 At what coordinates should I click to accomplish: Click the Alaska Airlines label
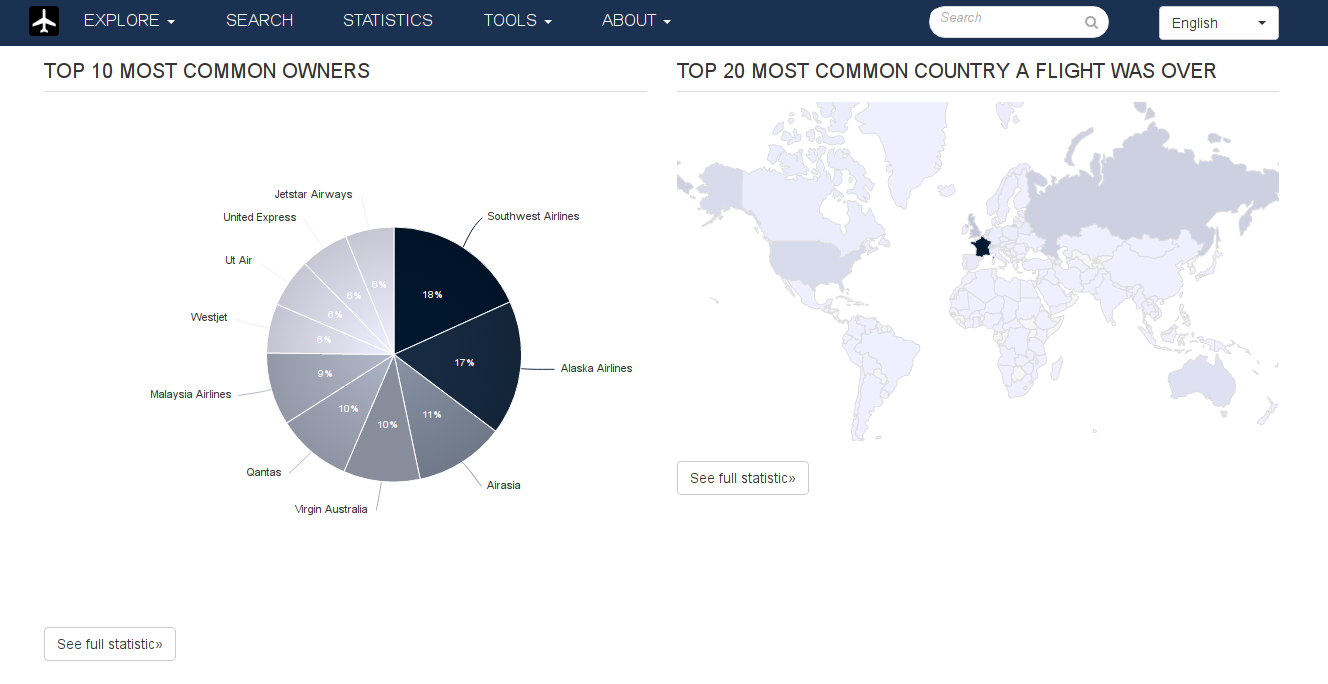click(x=596, y=368)
